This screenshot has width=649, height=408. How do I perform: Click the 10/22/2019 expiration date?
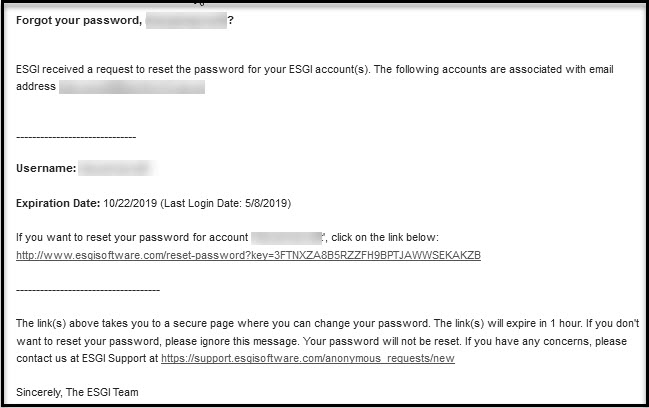(x=130, y=203)
